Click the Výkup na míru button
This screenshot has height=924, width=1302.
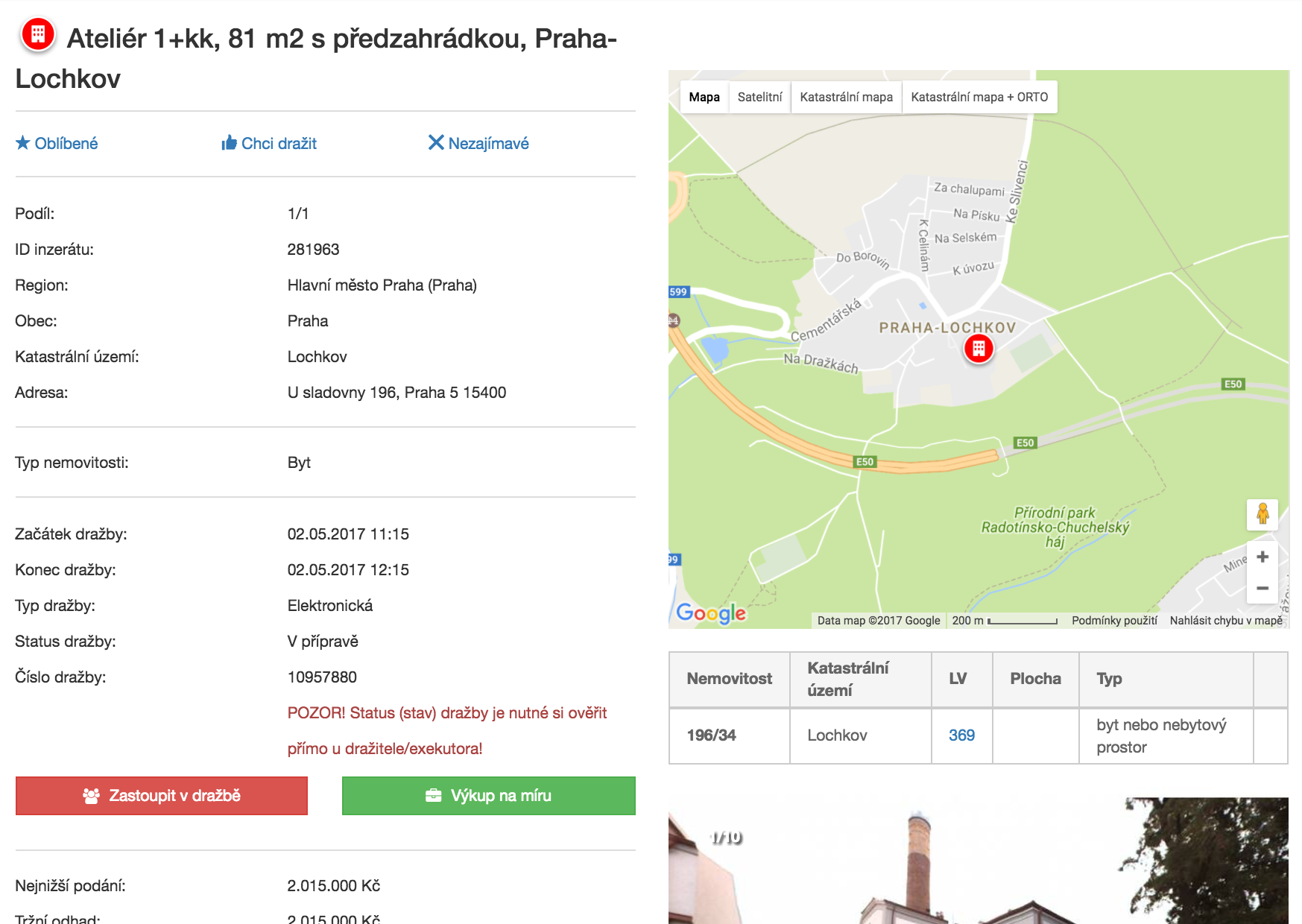[489, 796]
